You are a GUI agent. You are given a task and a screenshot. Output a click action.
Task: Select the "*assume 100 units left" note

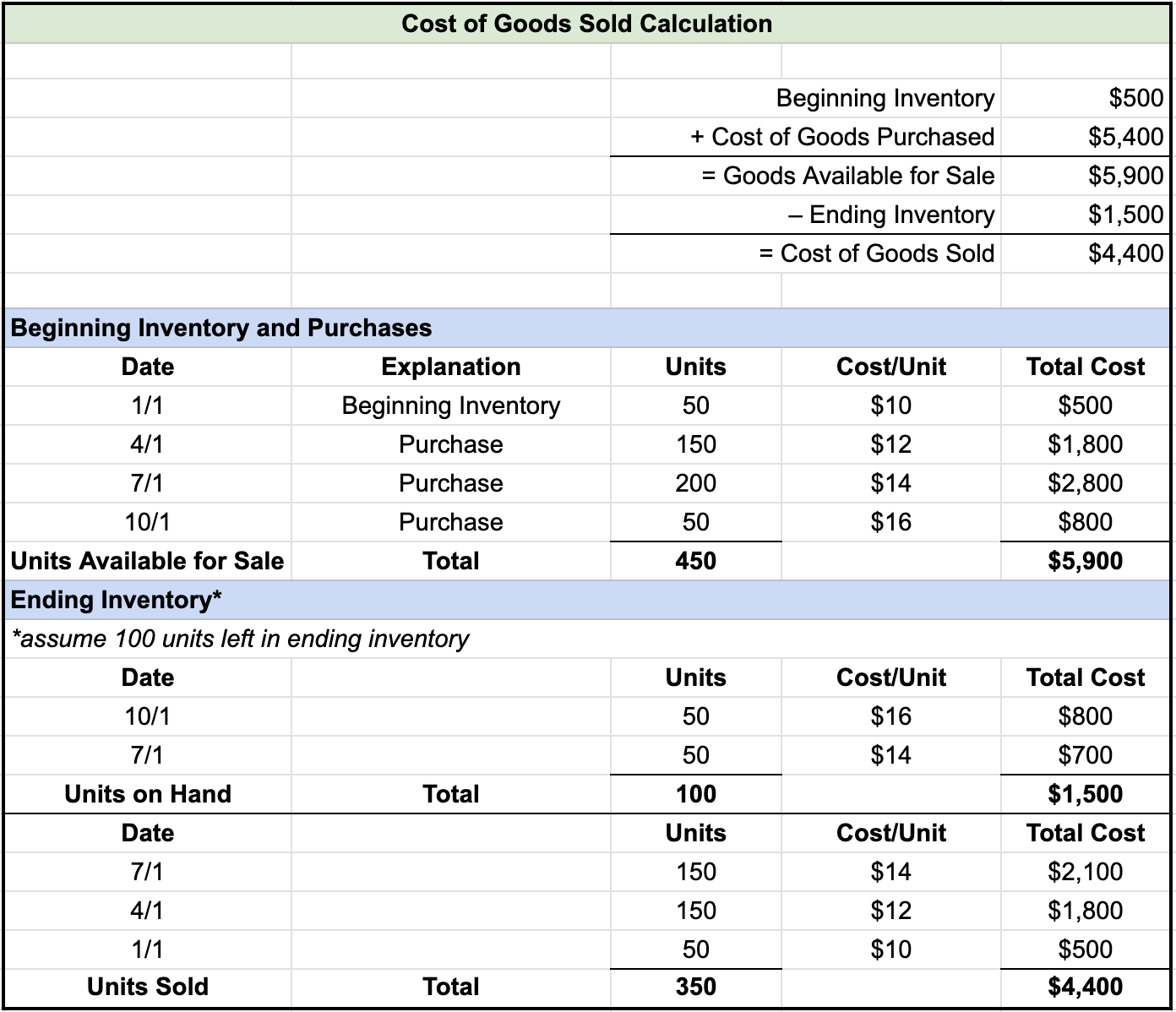(x=240, y=639)
